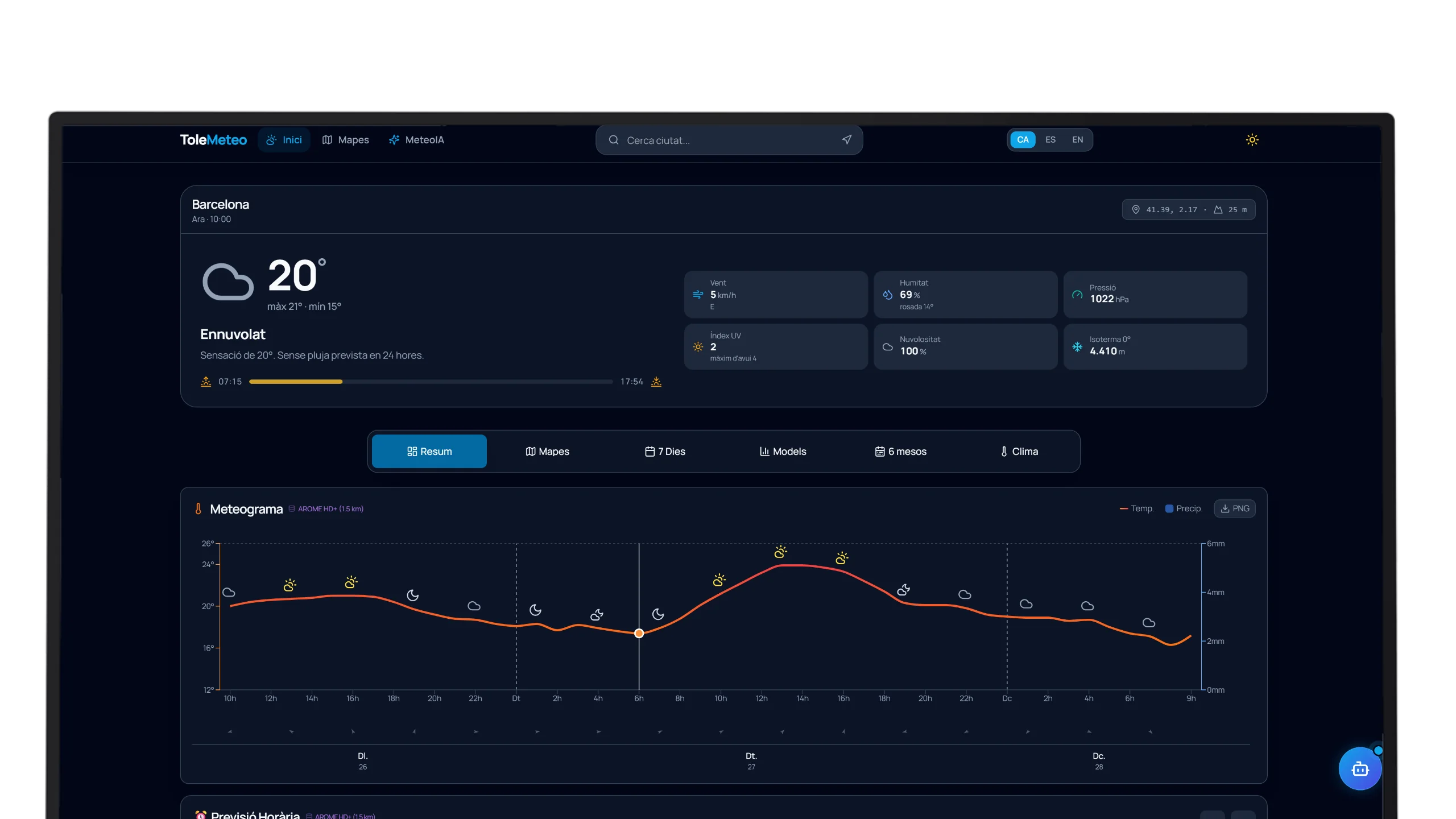The width and height of the screenshot is (1456, 819).
Task: Click the sunset icon next to 17:54
Action: [656, 382]
